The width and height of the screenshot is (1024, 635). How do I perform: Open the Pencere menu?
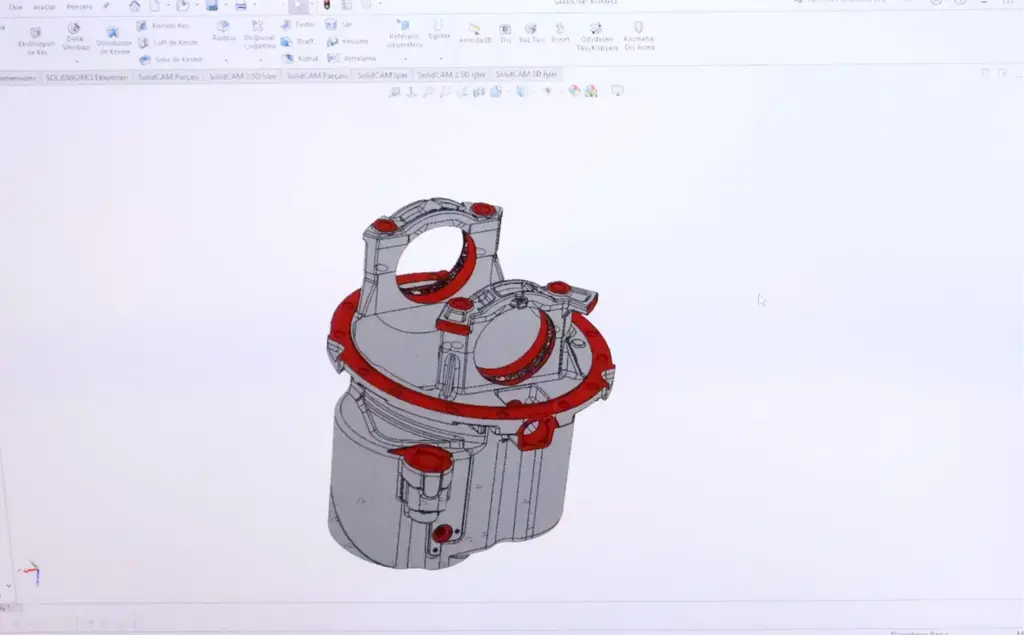(x=79, y=7)
